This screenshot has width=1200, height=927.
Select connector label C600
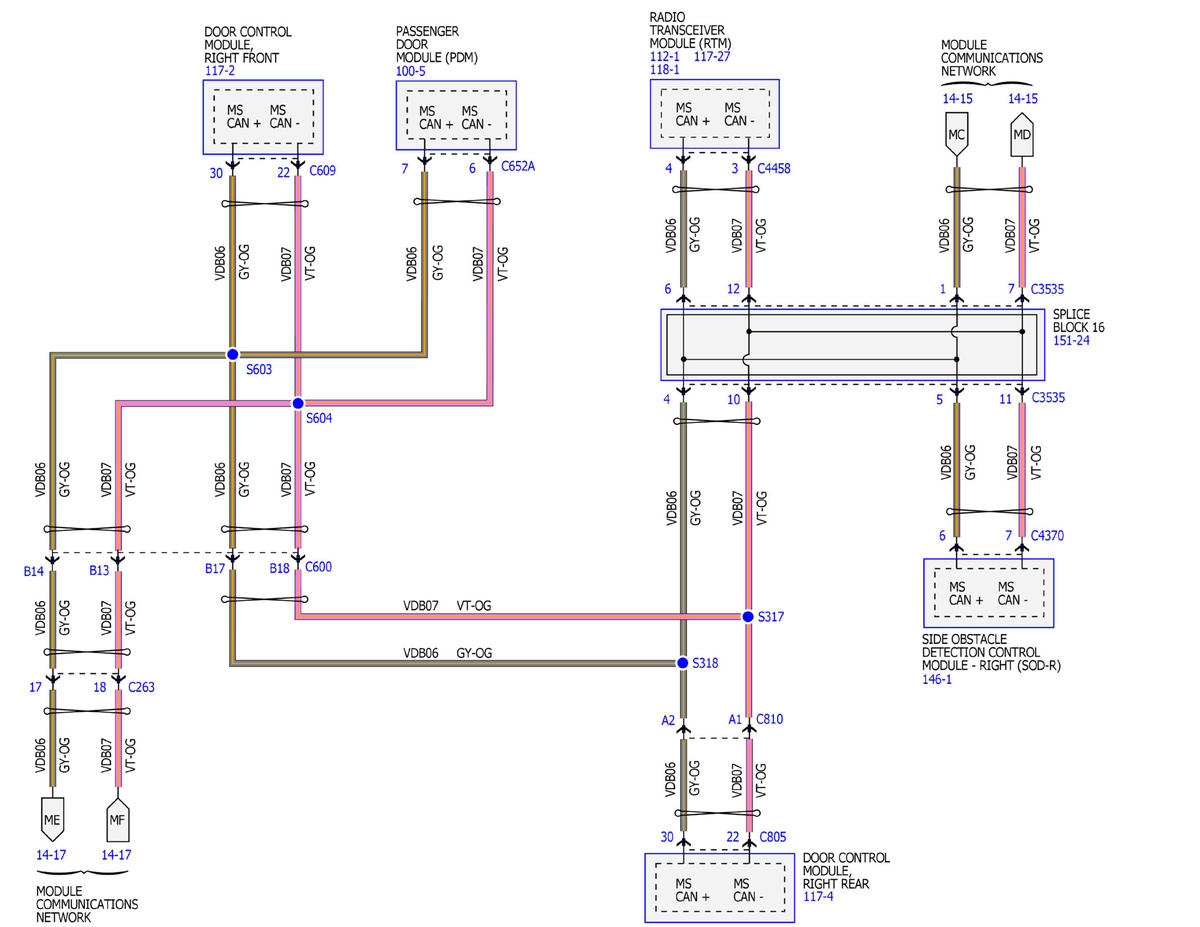319,567
